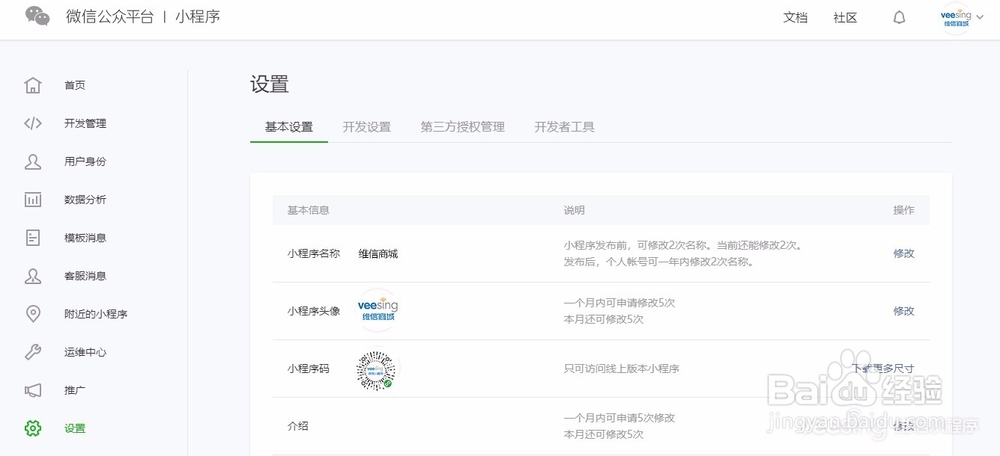
Task: Click the 数据分析 bar chart icon
Action: [33, 199]
